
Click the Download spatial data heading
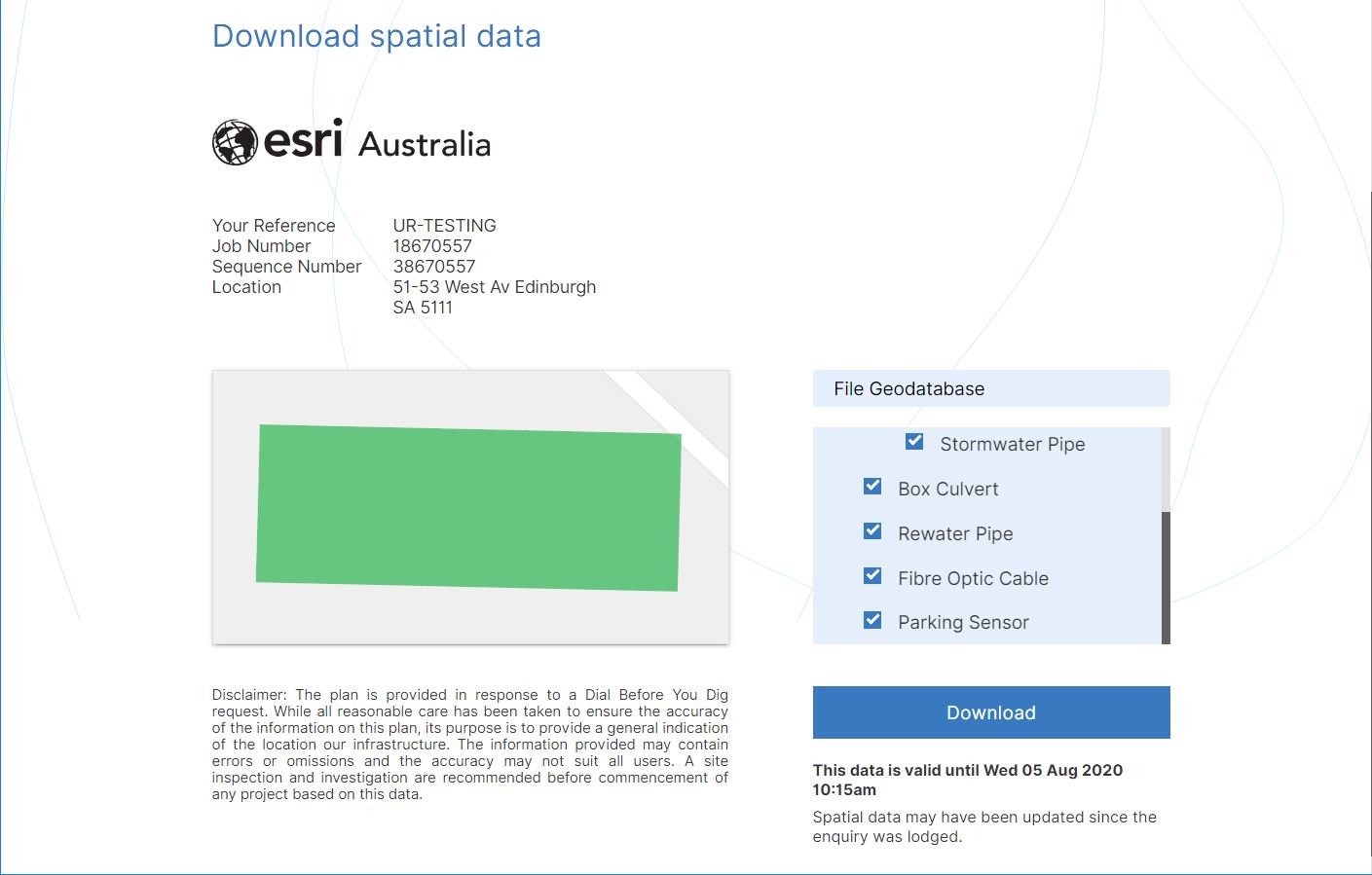click(x=376, y=36)
